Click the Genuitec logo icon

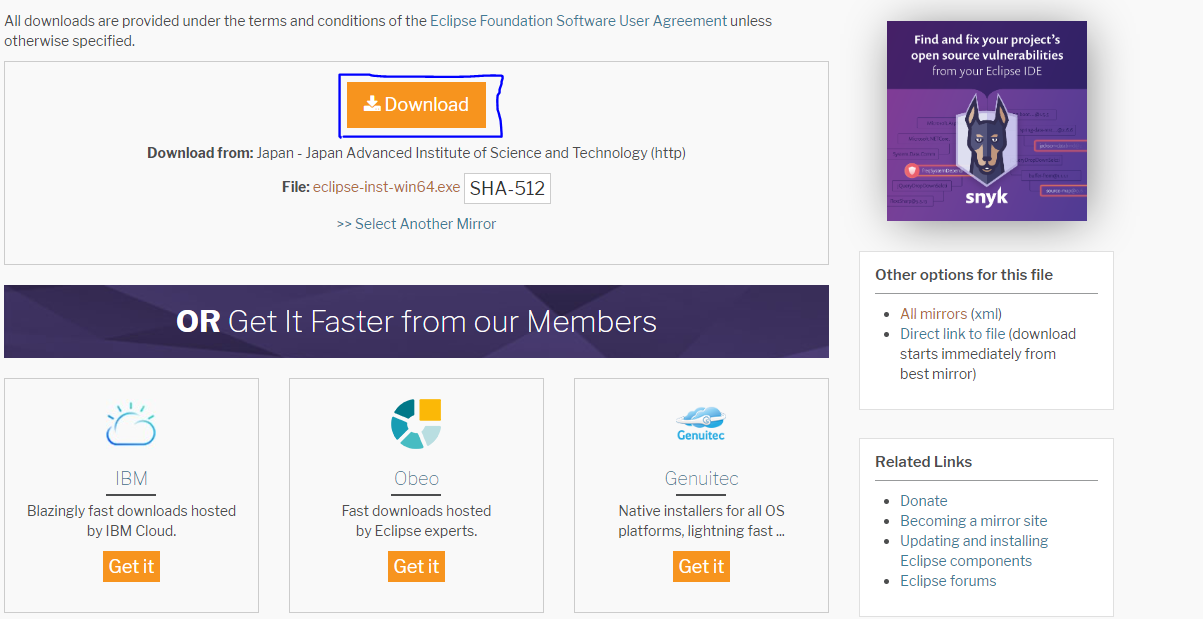pos(701,424)
